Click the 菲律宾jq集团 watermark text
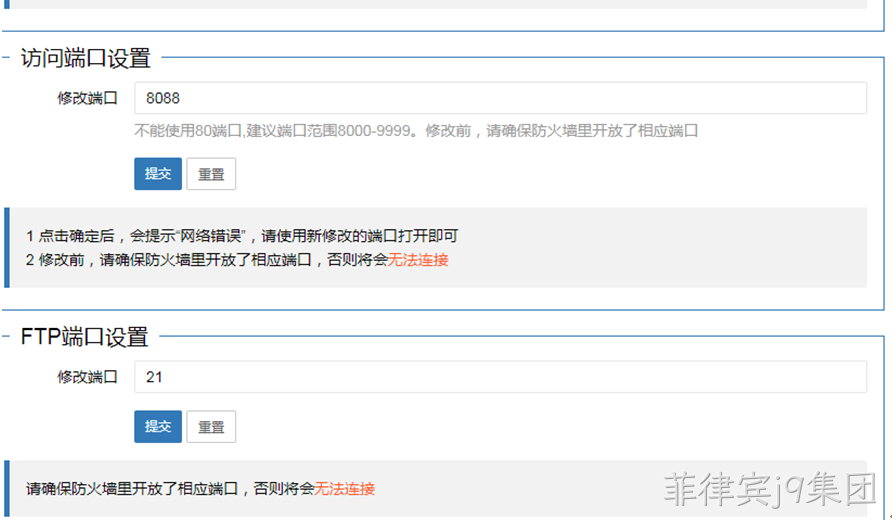The image size is (892, 520). (770, 489)
